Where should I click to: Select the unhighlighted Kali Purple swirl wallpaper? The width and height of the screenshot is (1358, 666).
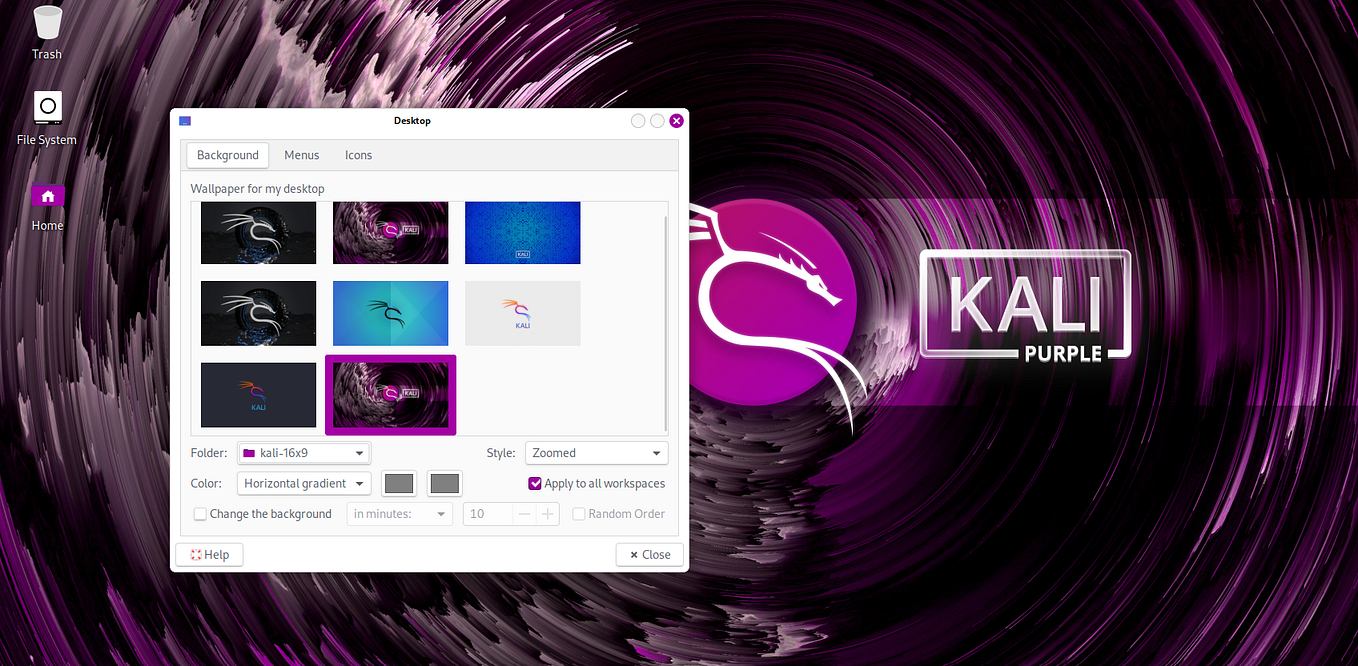(x=390, y=233)
